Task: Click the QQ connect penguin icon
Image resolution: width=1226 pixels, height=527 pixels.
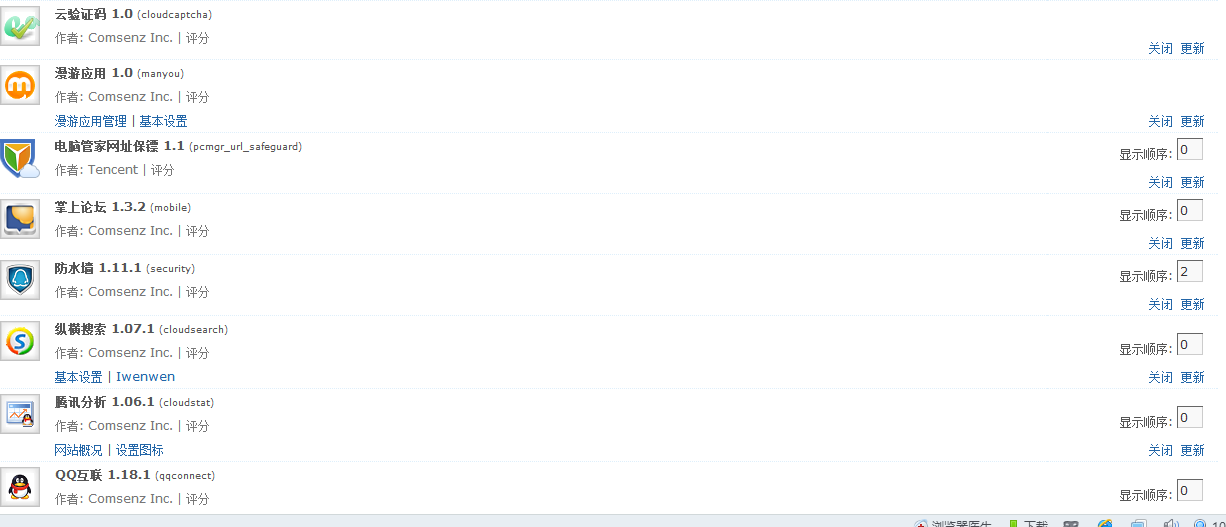Action: point(20,487)
